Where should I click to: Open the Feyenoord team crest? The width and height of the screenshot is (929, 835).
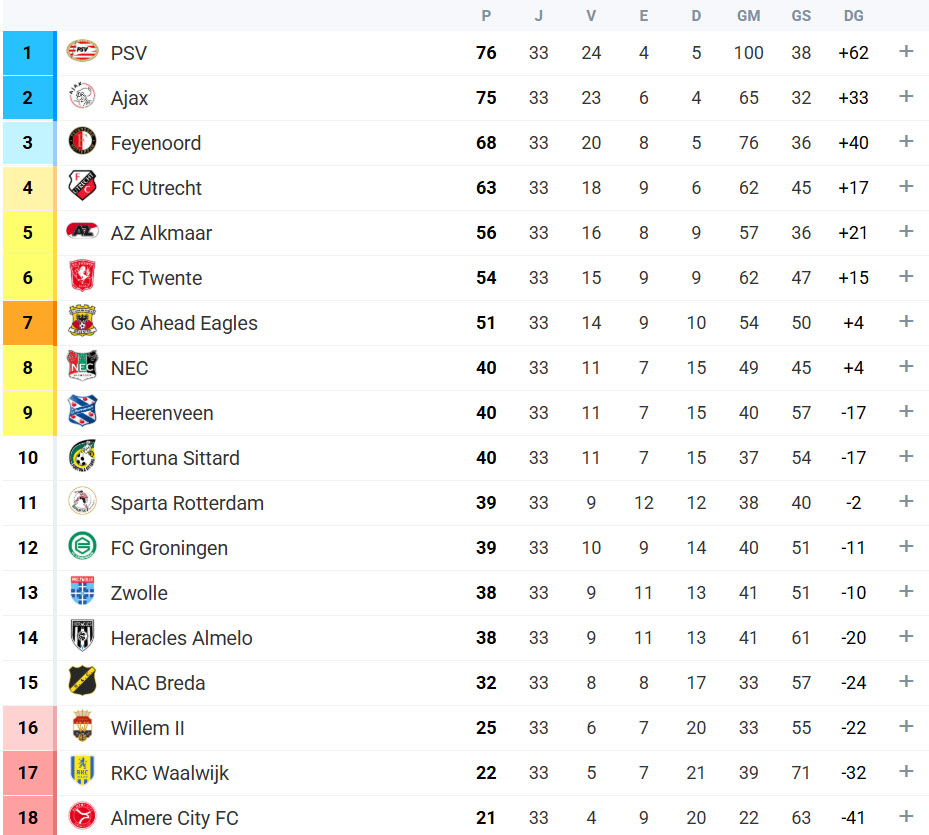point(82,141)
